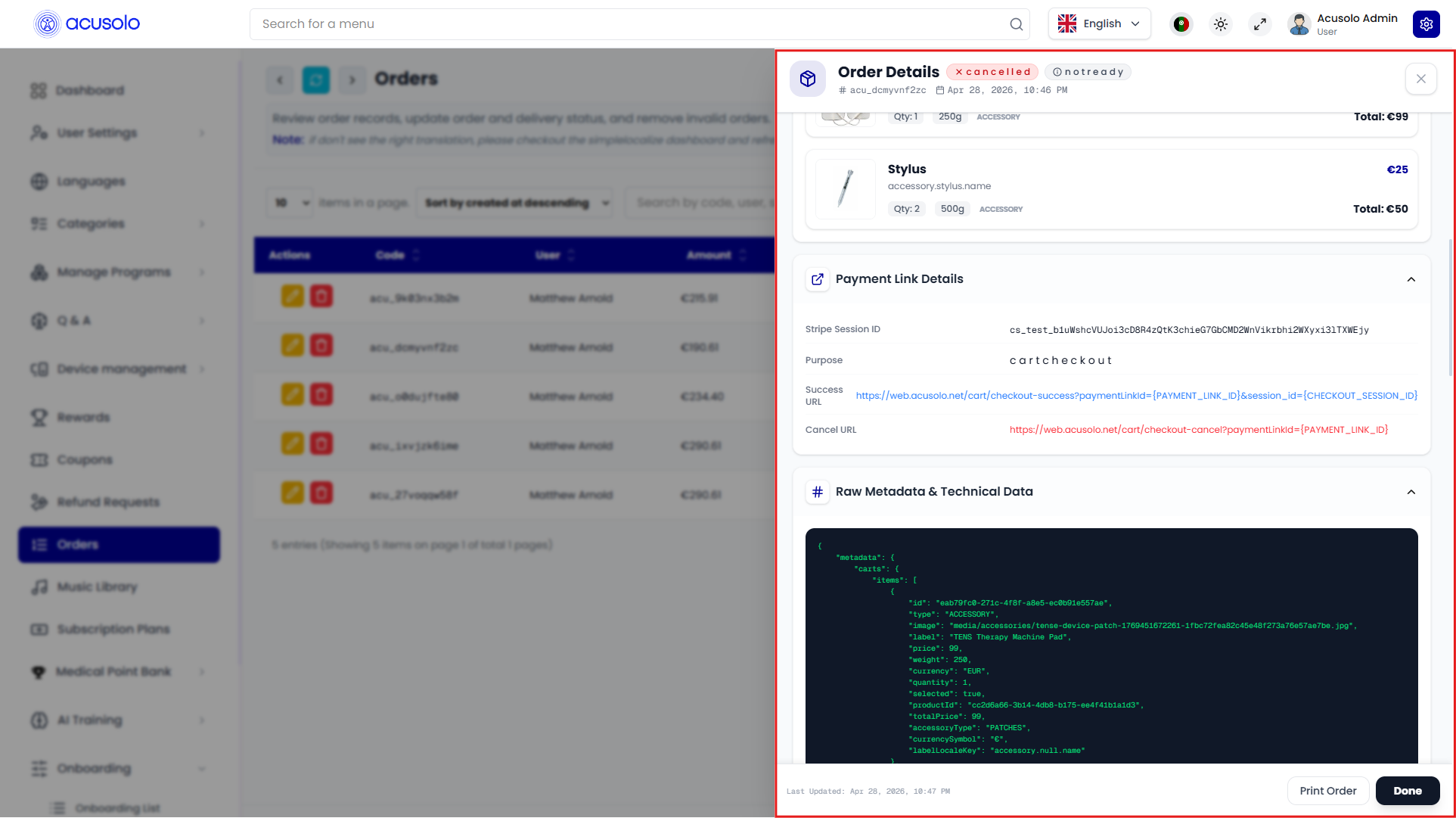This screenshot has width=1456, height=818.
Task: Close the Order Details panel
Action: pos(1420,79)
